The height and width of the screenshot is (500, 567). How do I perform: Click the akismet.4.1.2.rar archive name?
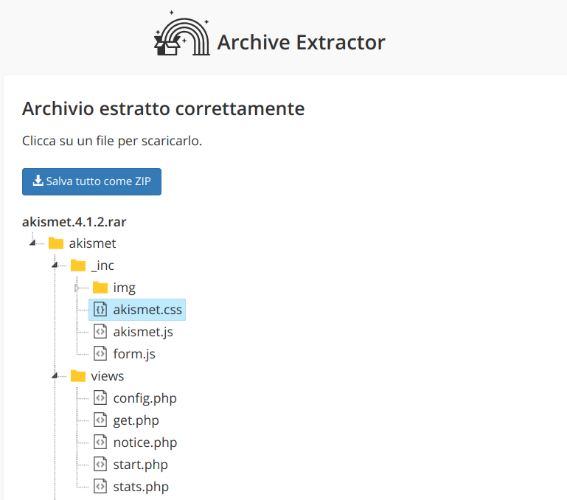[x=74, y=222]
